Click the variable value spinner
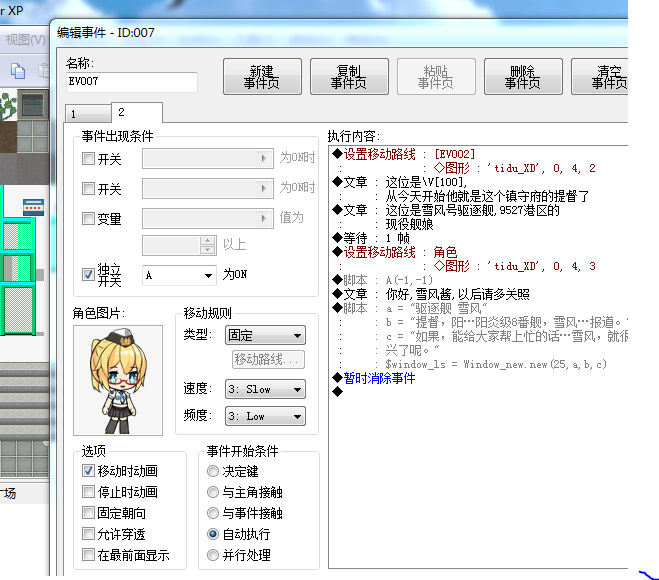Image resolution: width=659 pixels, height=580 pixels. click(x=208, y=245)
